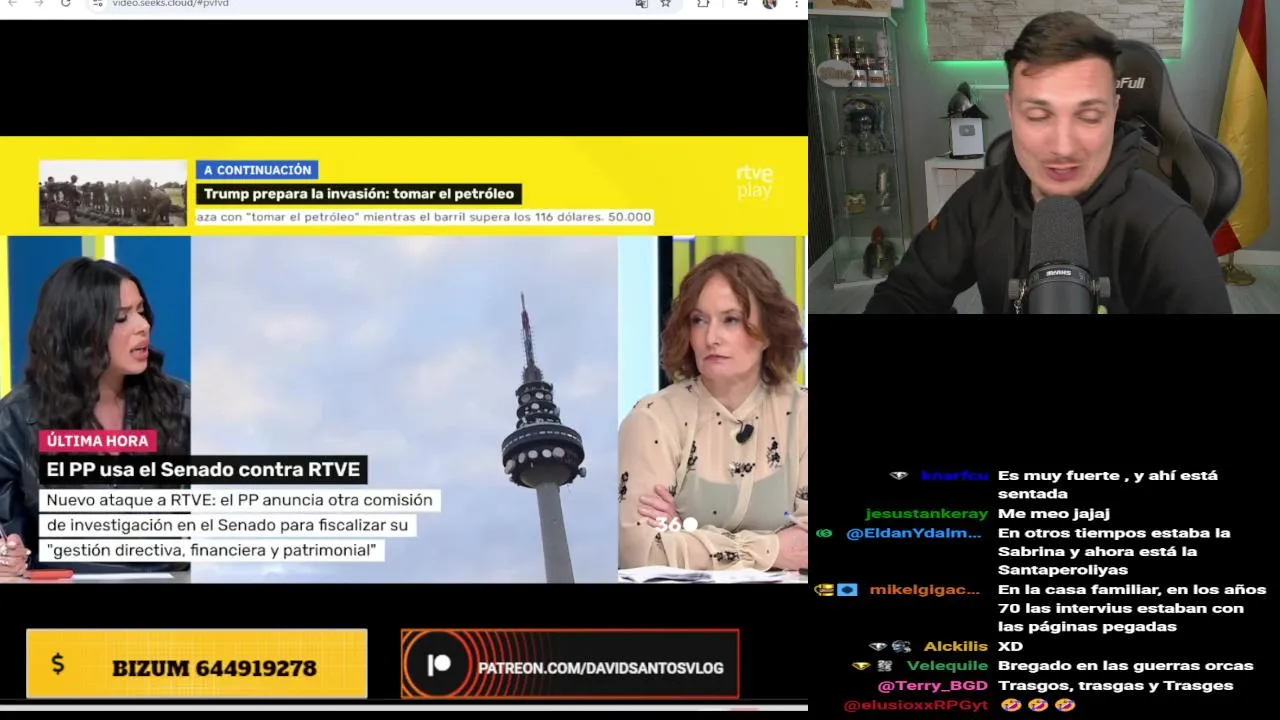Open the browser three-dot menu
Screen dimensions: 1280x720
tap(795, 3)
